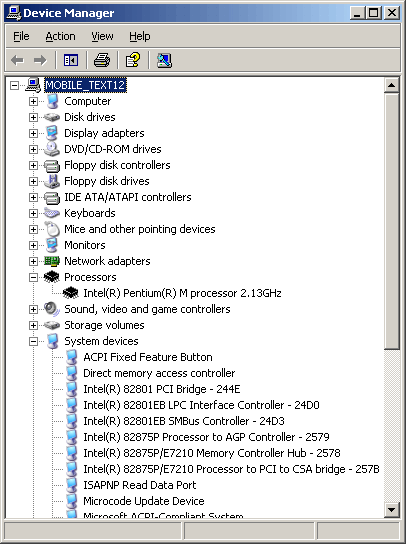Expand the Monitors category
The image size is (406, 544).
[33, 245]
